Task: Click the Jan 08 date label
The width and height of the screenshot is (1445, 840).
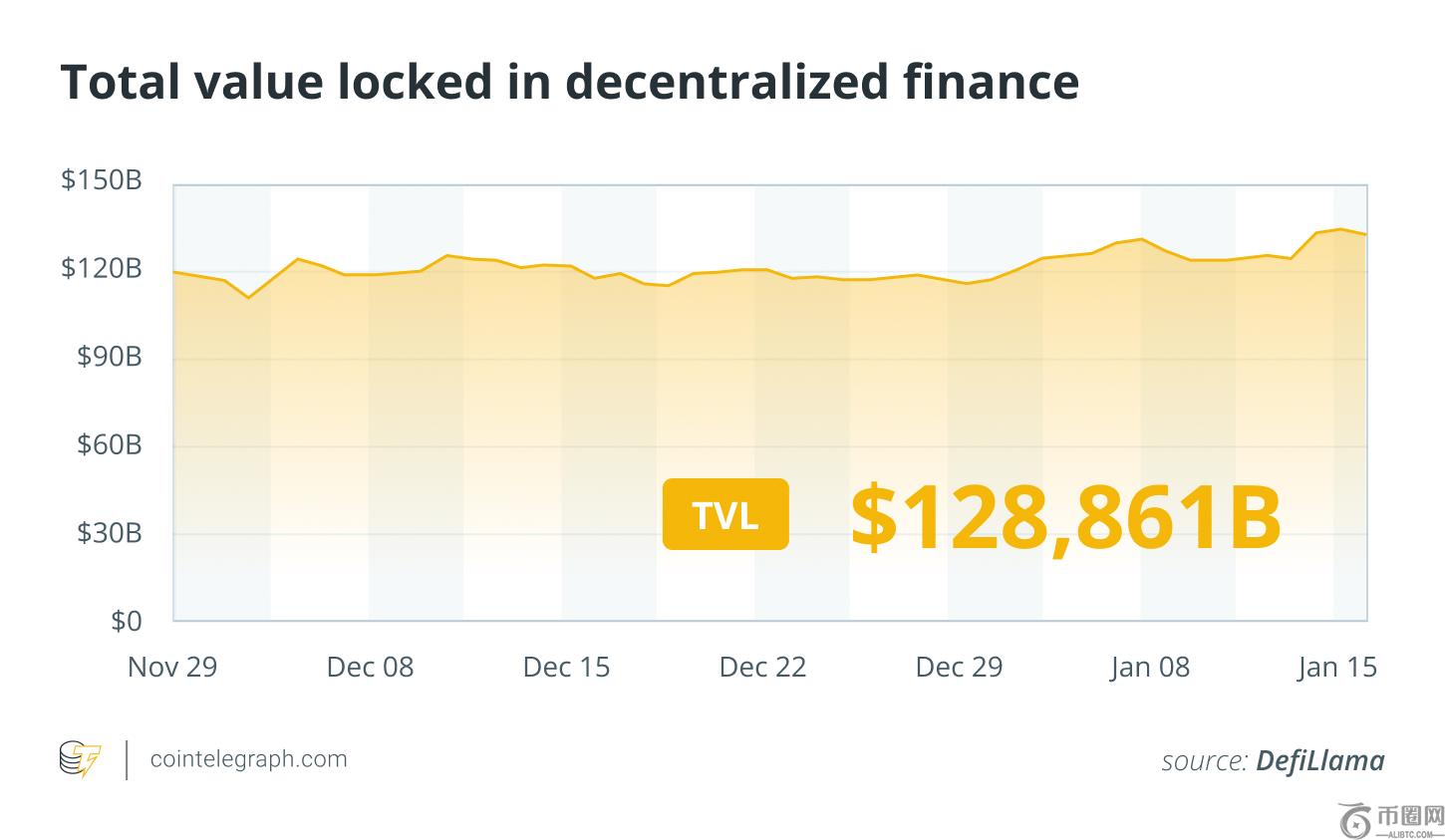Action: point(1150,667)
